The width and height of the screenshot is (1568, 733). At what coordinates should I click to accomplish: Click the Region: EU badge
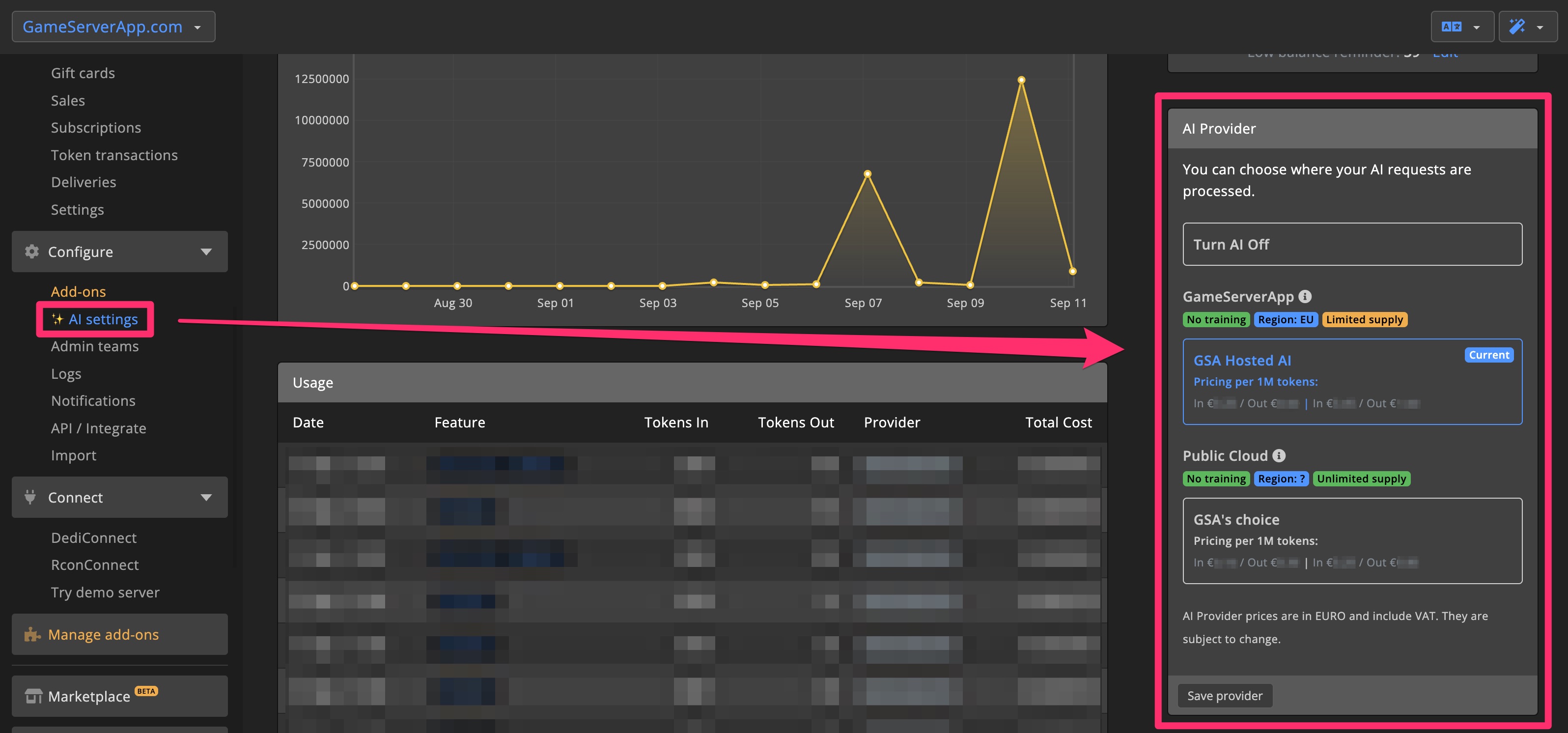(x=1286, y=320)
